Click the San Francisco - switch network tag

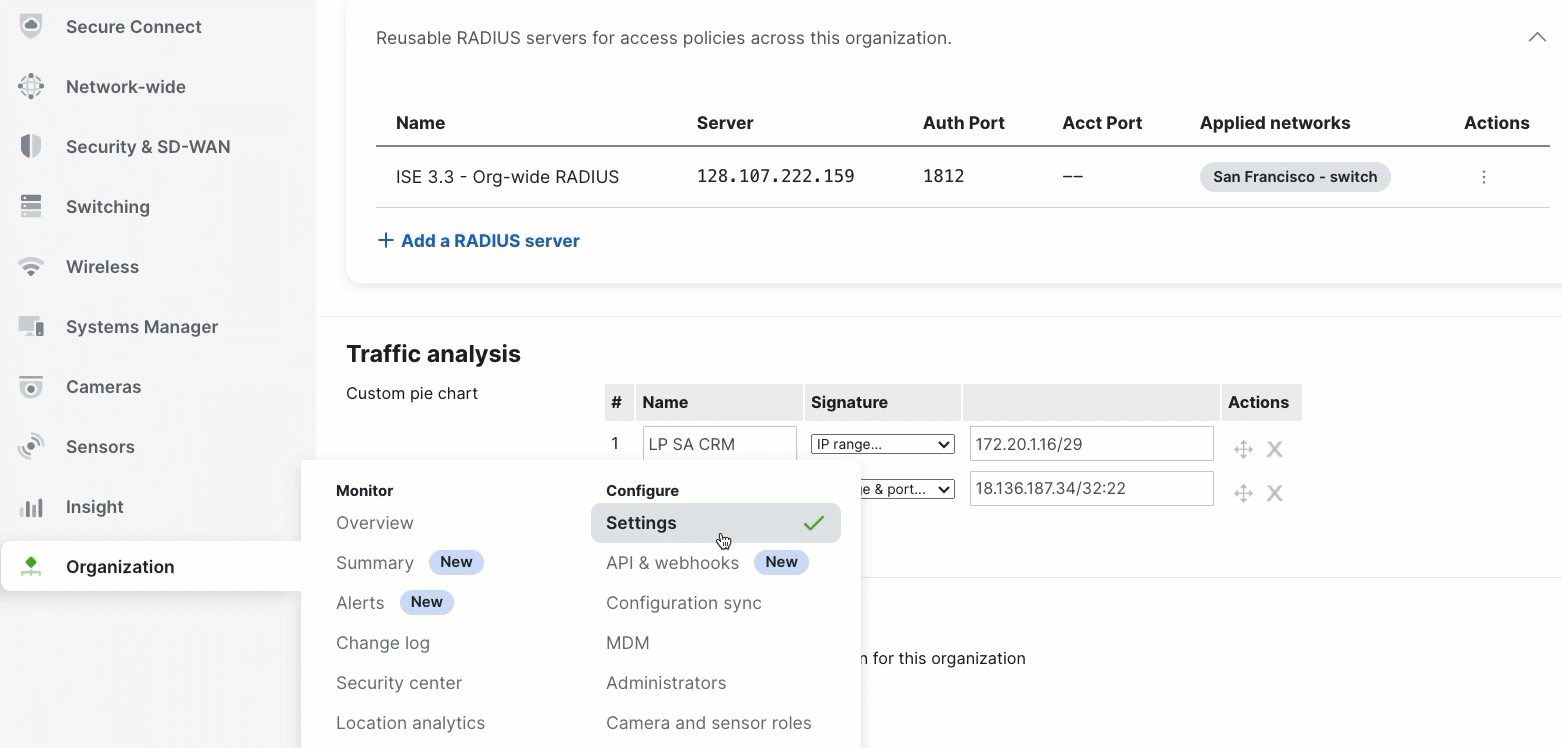click(1294, 177)
